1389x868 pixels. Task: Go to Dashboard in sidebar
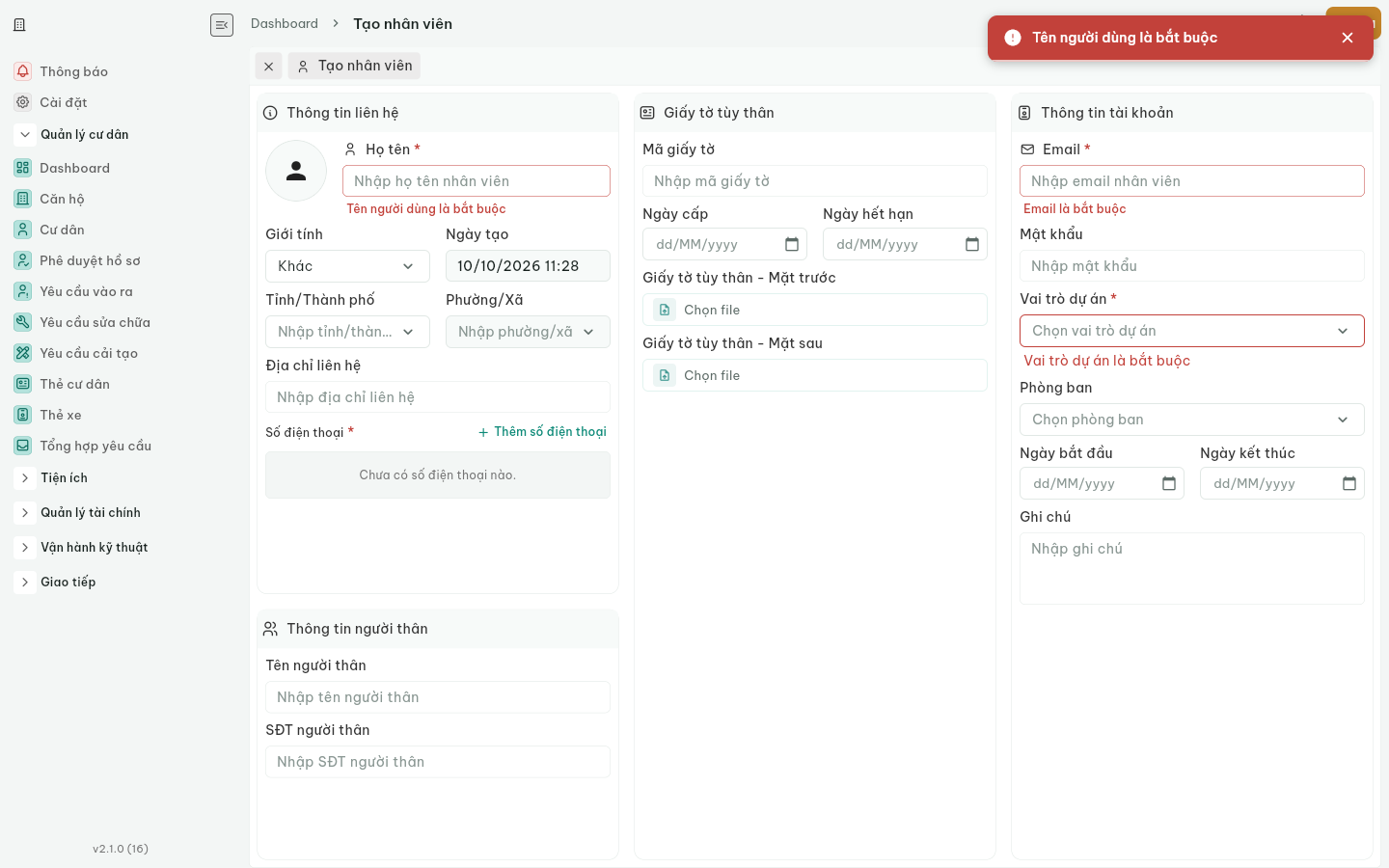(74, 168)
